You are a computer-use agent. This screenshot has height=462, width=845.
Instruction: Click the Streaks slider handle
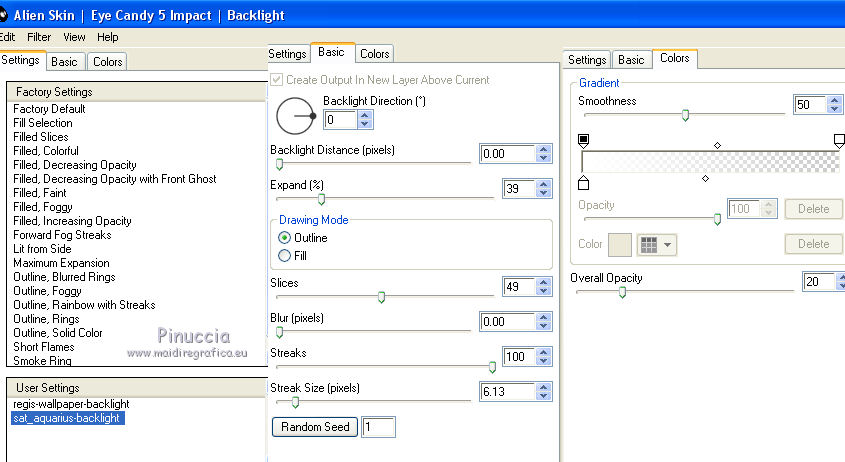point(492,367)
